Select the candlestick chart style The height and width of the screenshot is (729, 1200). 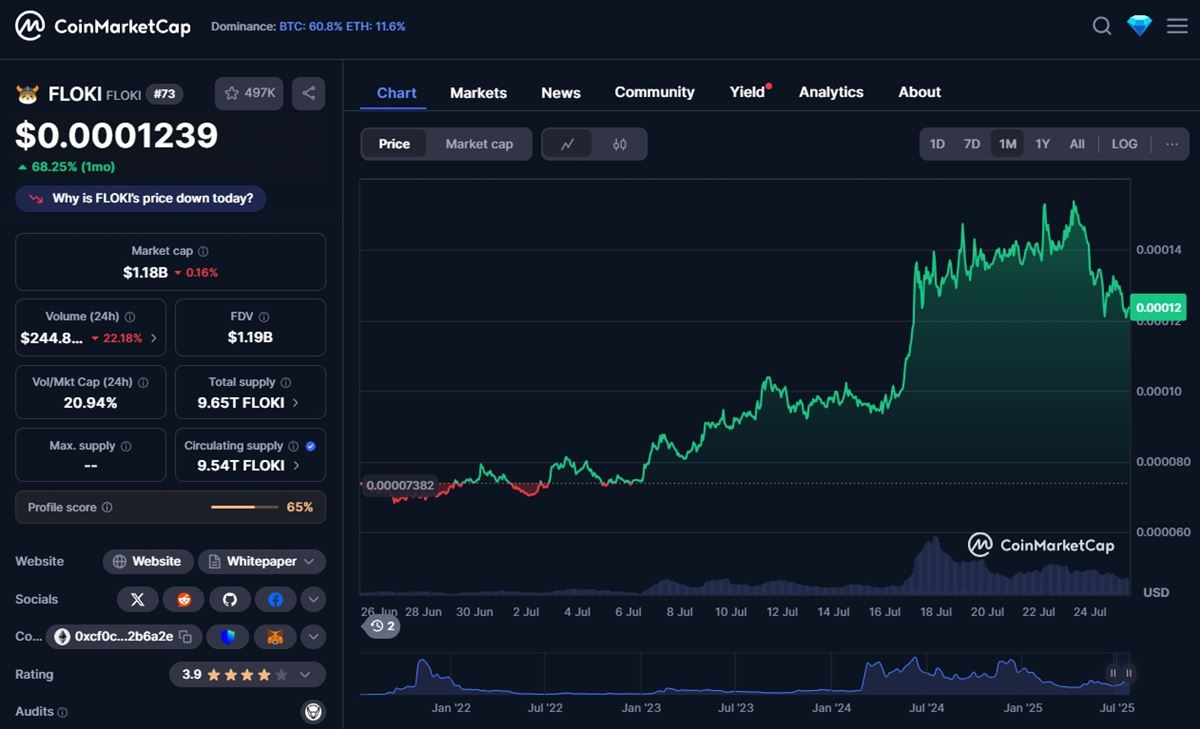620,144
